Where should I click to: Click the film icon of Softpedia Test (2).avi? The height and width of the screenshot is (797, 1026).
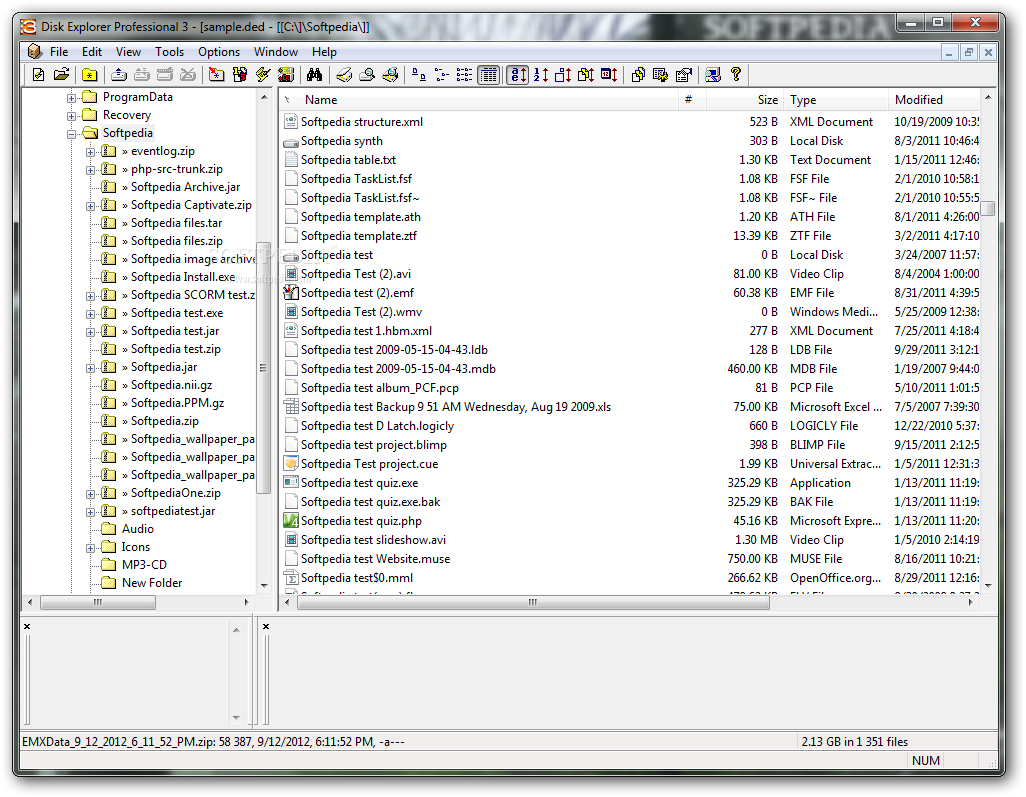pyautogui.click(x=291, y=274)
